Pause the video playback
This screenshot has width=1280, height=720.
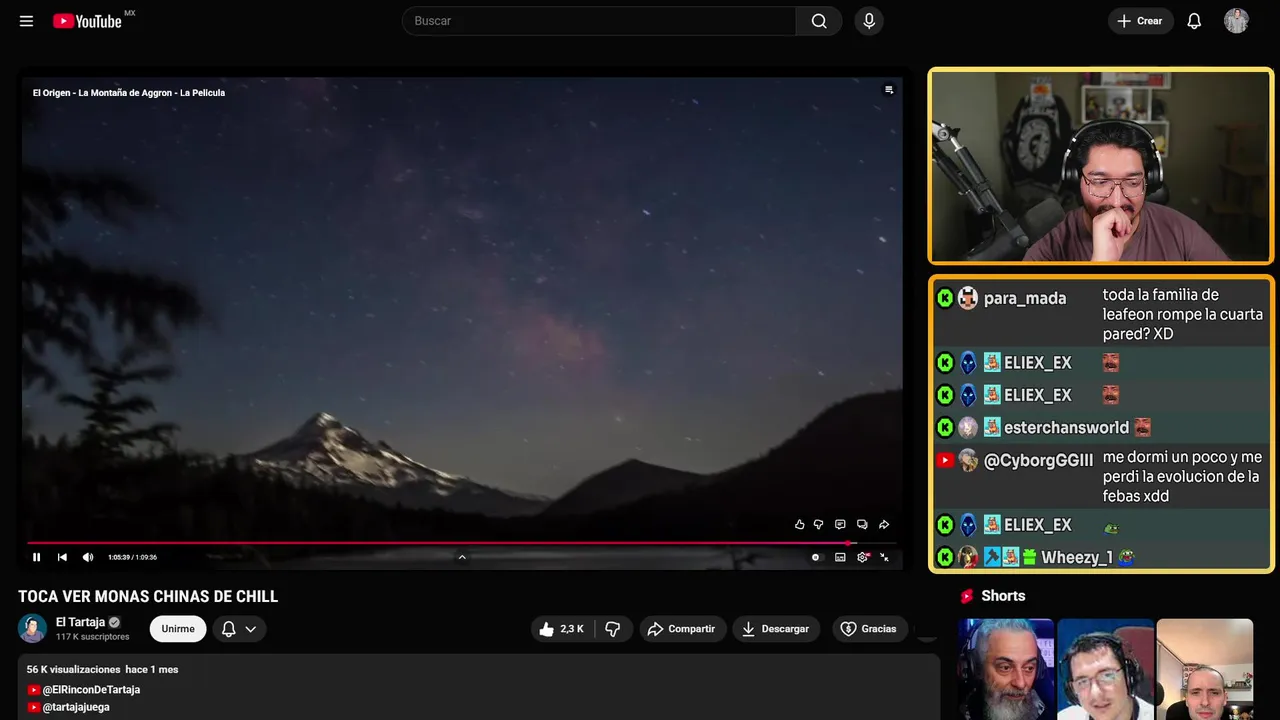36,557
